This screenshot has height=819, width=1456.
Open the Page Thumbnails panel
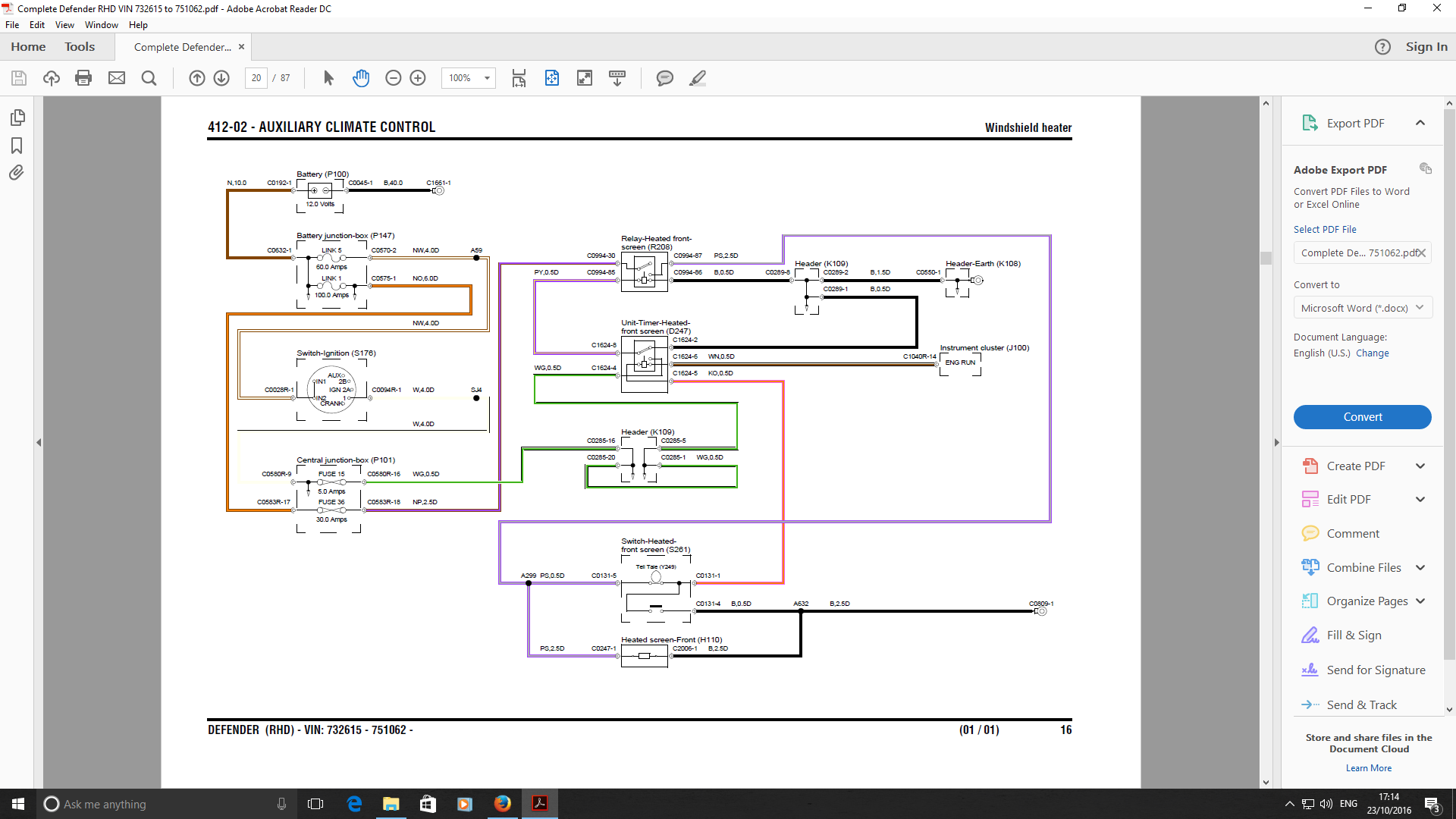click(17, 118)
